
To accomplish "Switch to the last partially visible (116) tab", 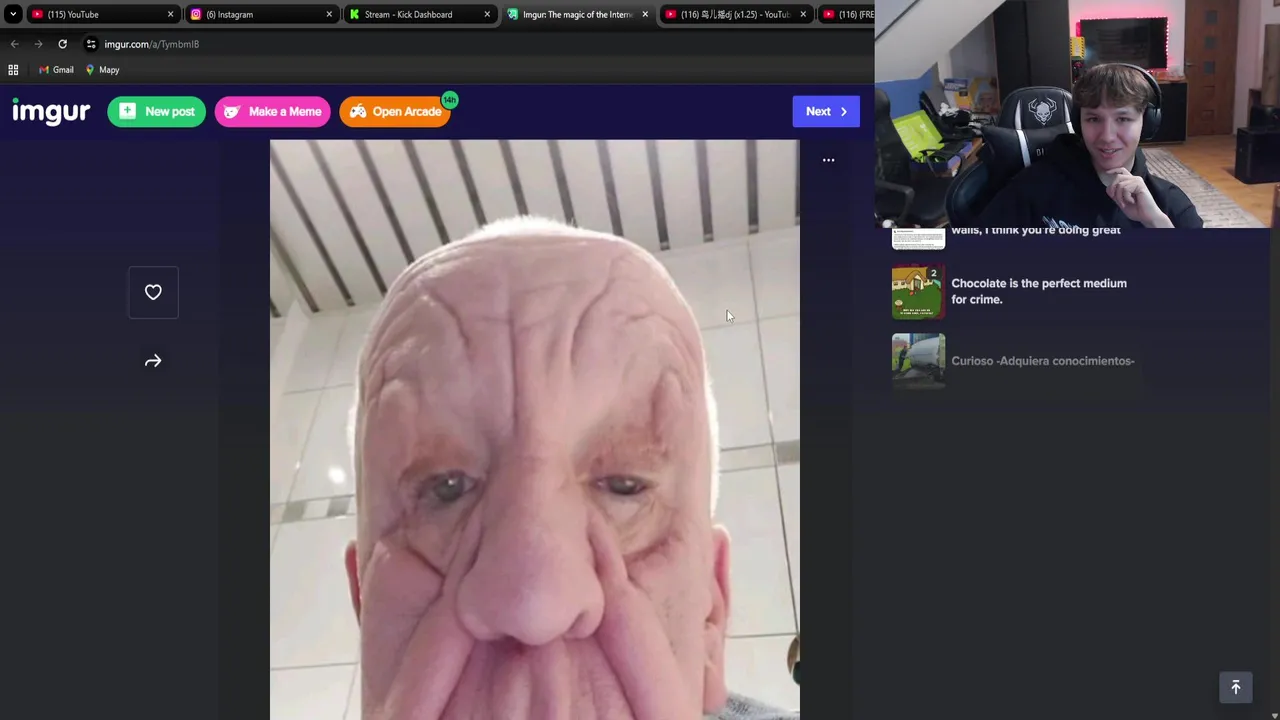I will click(x=847, y=14).
